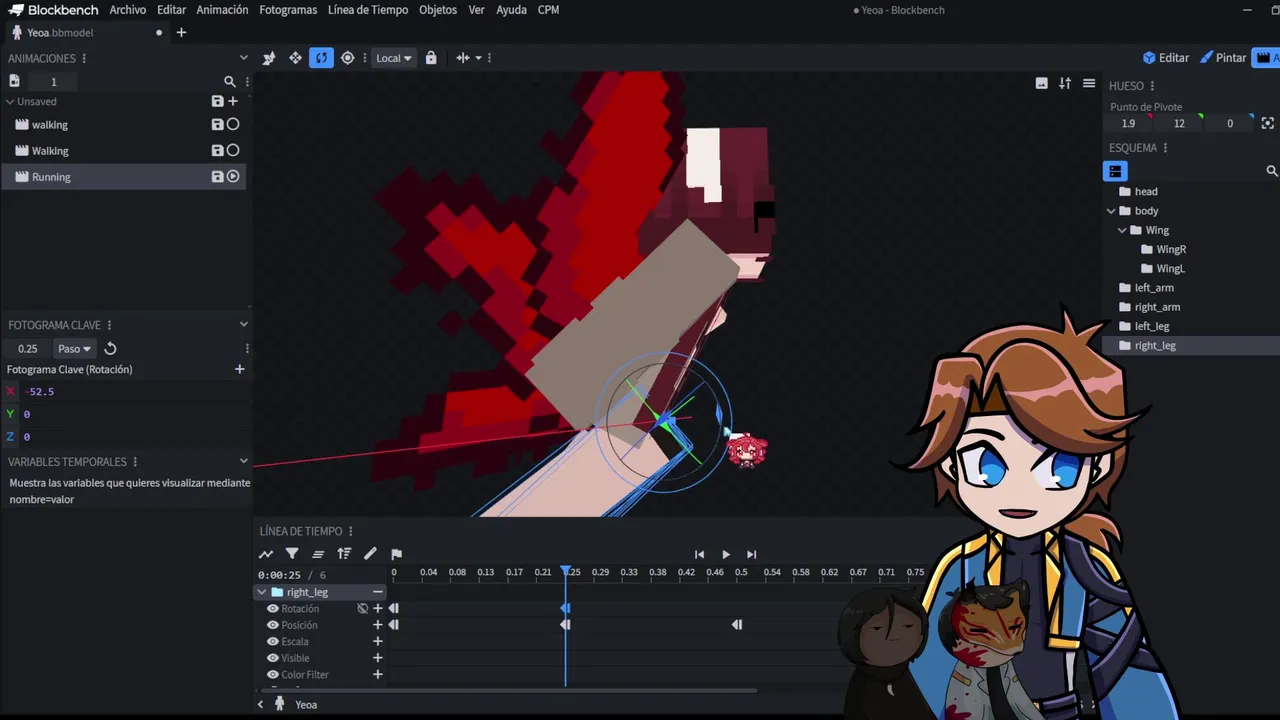This screenshot has height=720, width=1280.
Task: Select the Rotate tool in toolbar
Action: [321, 58]
